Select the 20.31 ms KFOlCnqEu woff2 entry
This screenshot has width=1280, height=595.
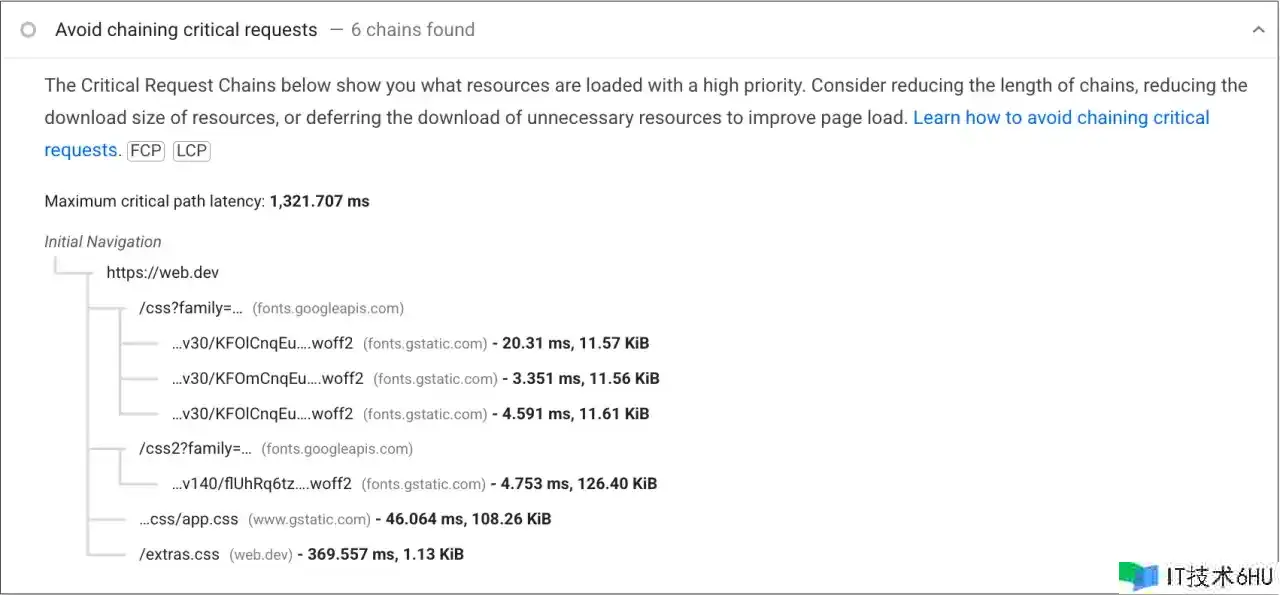263,343
